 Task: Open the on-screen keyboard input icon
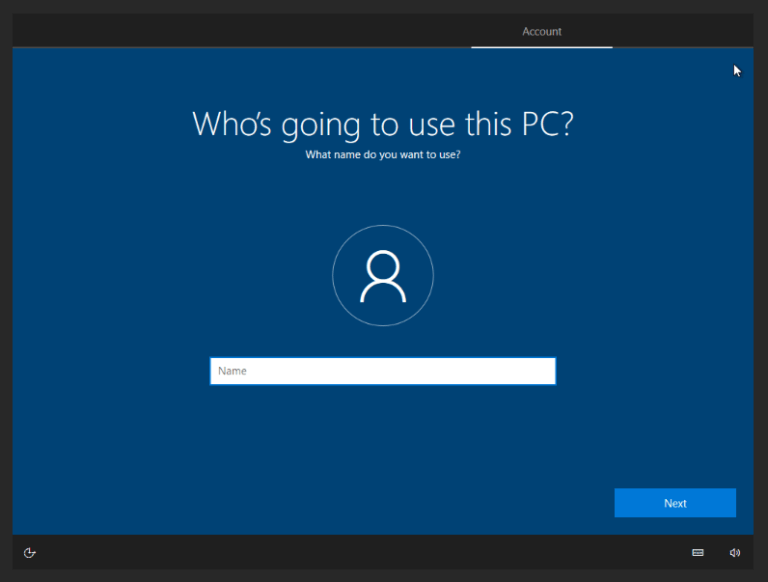pos(698,552)
